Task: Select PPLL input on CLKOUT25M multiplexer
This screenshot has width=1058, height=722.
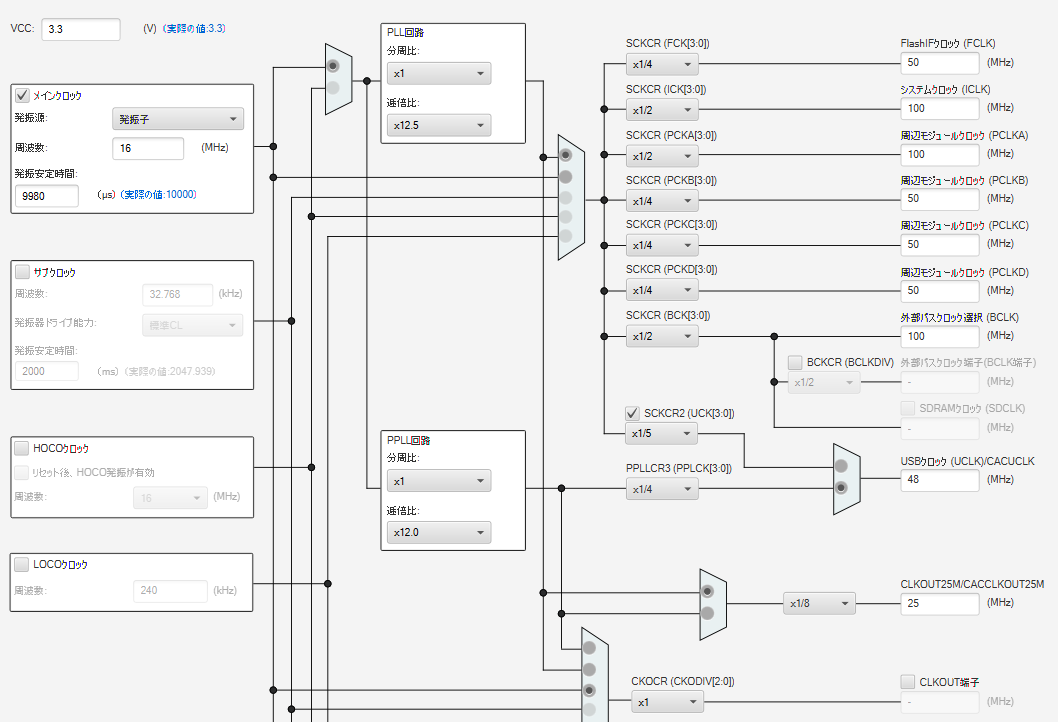Action: point(707,613)
